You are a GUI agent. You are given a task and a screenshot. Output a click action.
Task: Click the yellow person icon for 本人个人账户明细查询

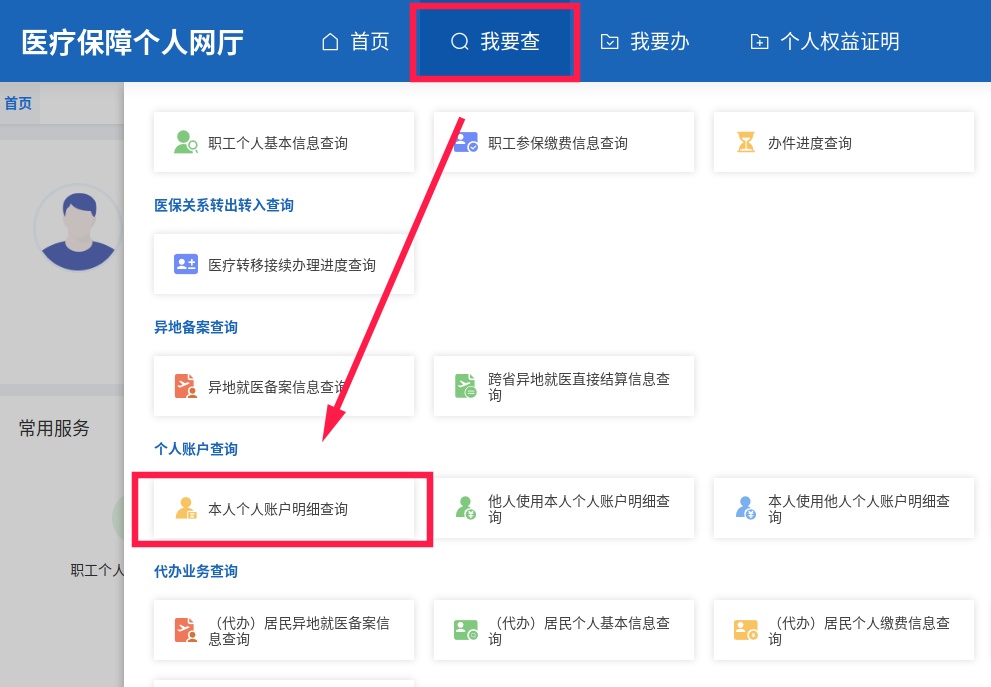coord(186,508)
